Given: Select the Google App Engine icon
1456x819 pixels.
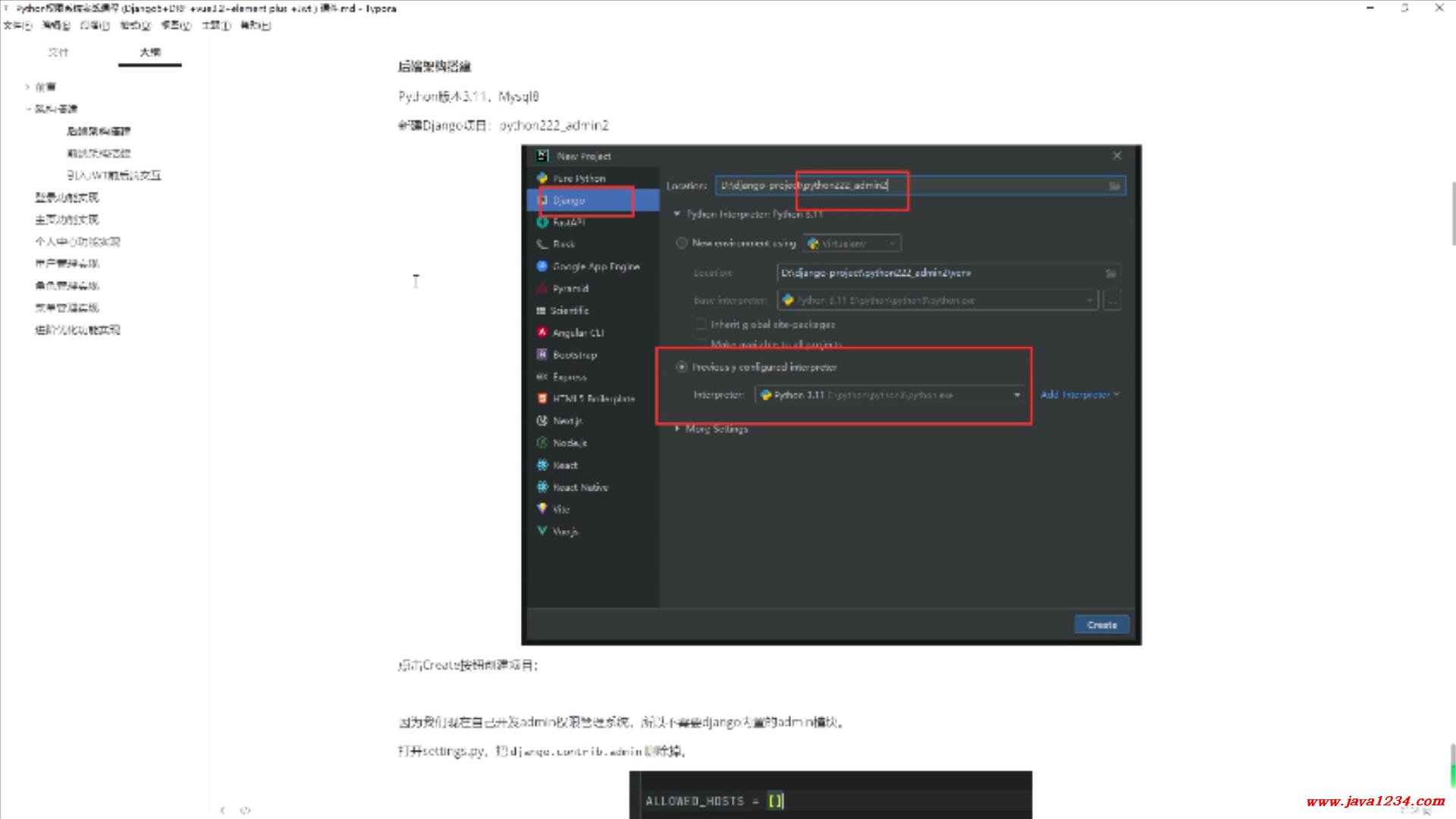Looking at the screenshot, I should pos(542,266).
